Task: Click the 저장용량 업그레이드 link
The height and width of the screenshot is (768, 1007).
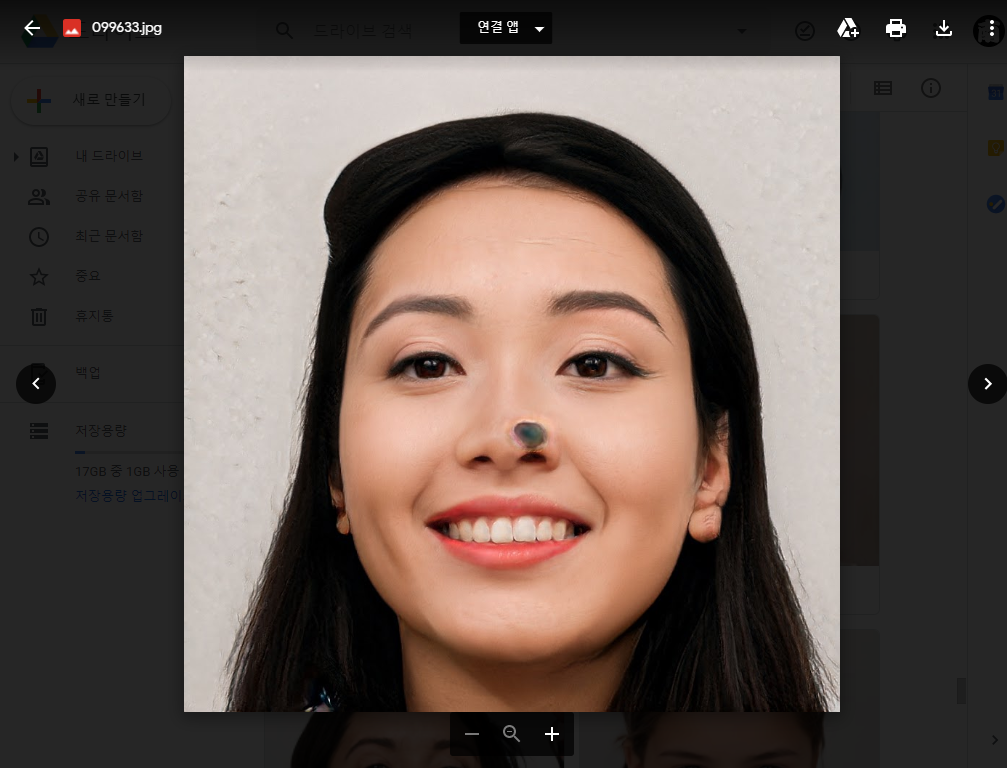Action: click(x=129, y=496)
